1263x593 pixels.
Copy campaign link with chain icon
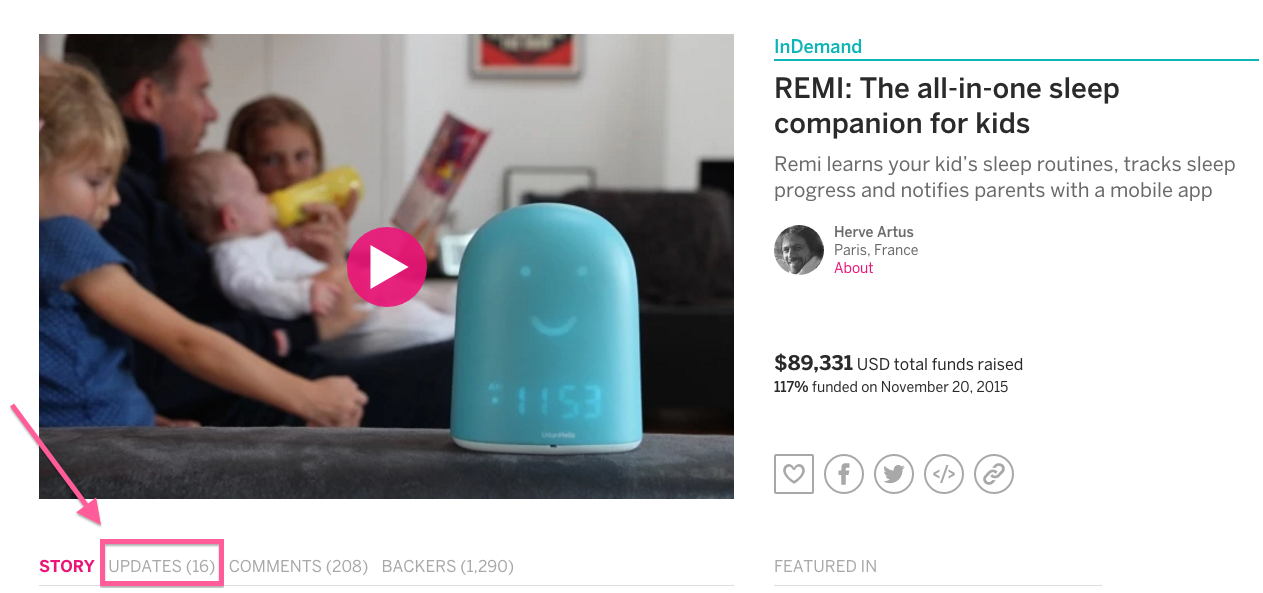tap(994, 474)
